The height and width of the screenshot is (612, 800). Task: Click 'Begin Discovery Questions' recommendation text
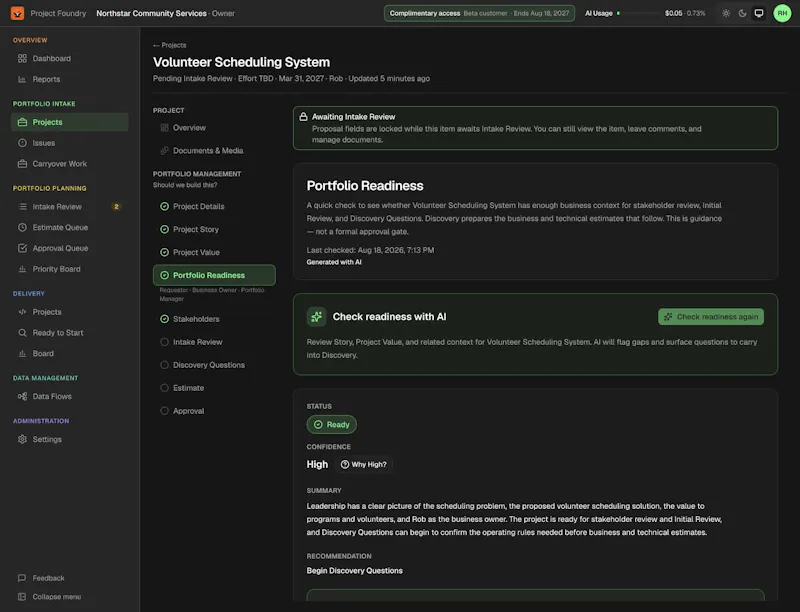355,571
